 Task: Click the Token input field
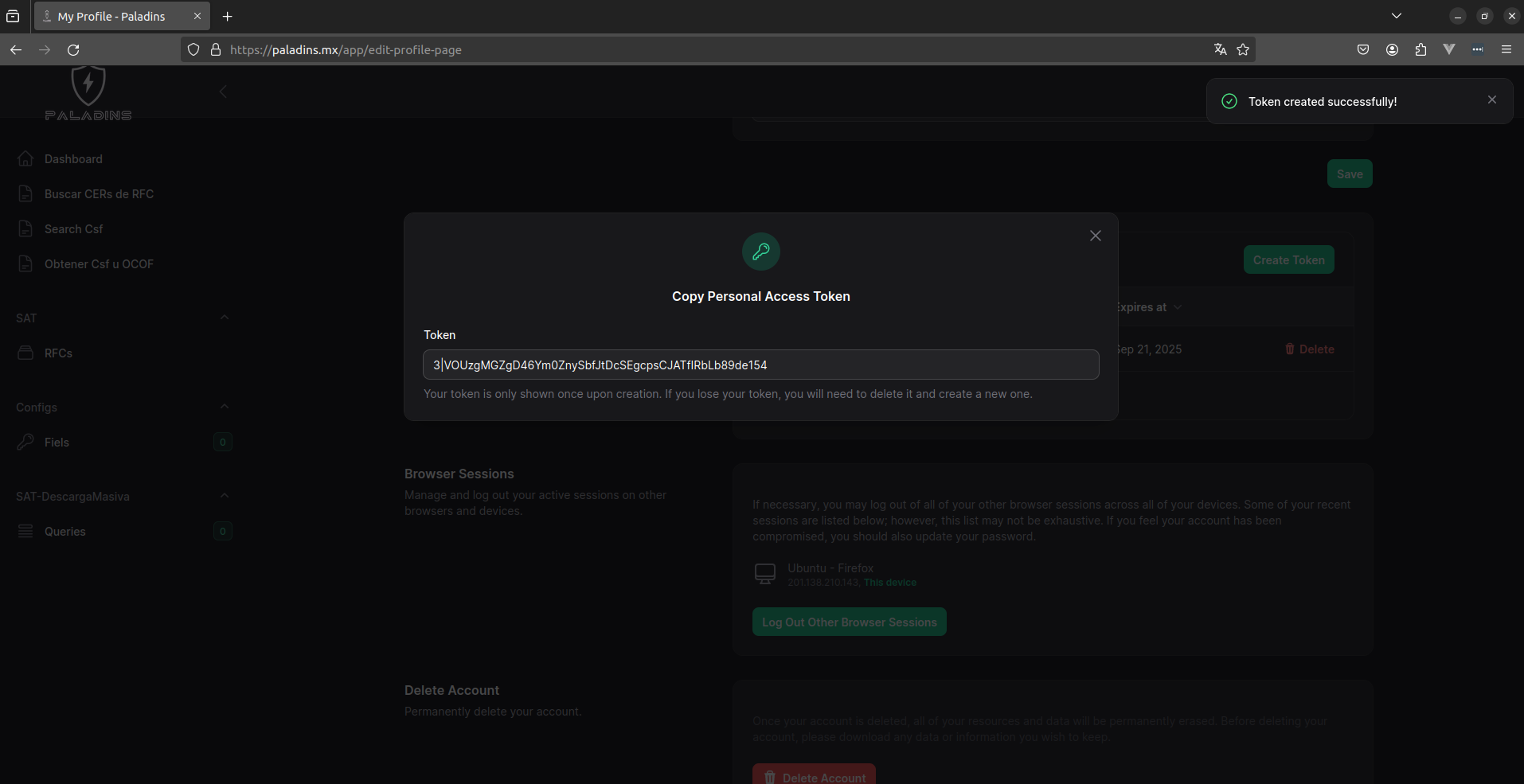click(x=760, y=365)
